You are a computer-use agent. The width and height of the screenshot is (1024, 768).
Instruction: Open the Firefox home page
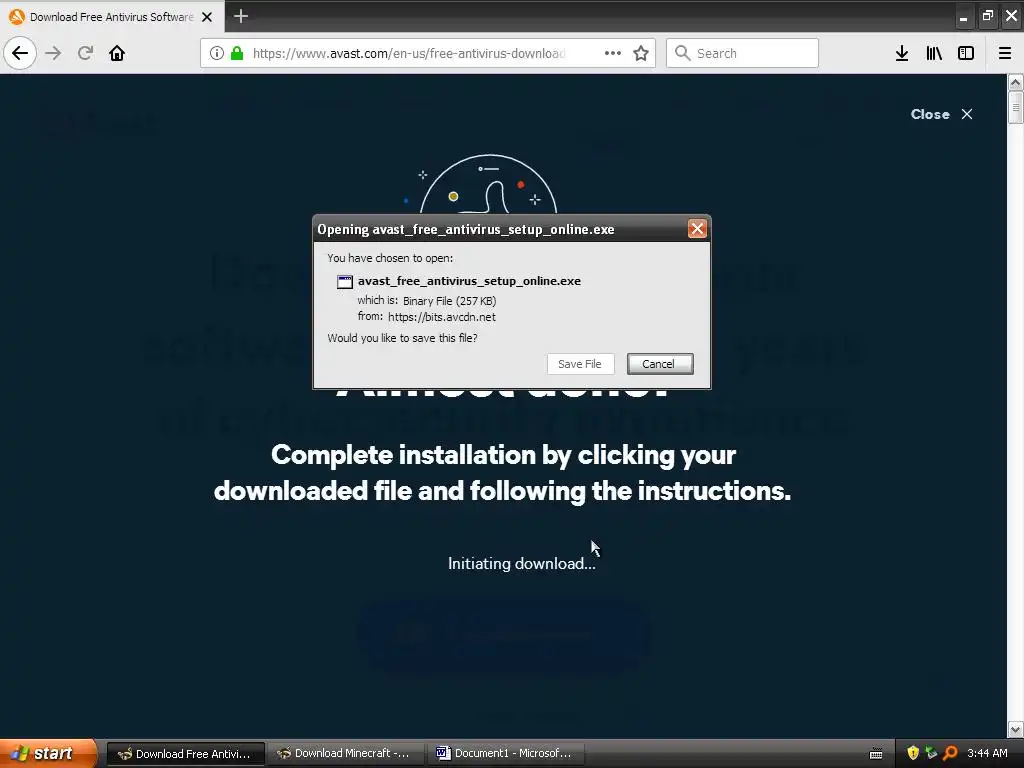117,53
